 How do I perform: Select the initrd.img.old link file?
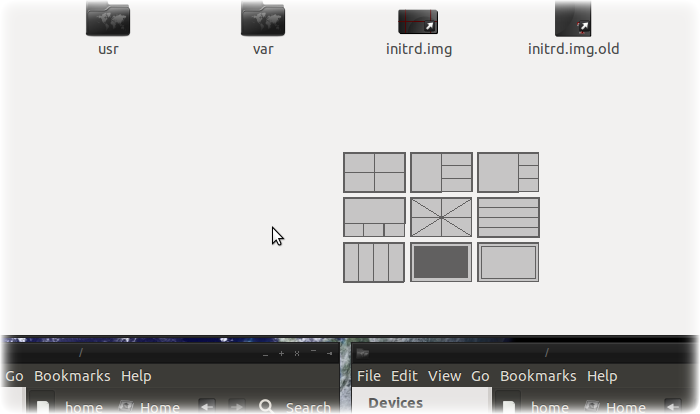click(573, 29)
